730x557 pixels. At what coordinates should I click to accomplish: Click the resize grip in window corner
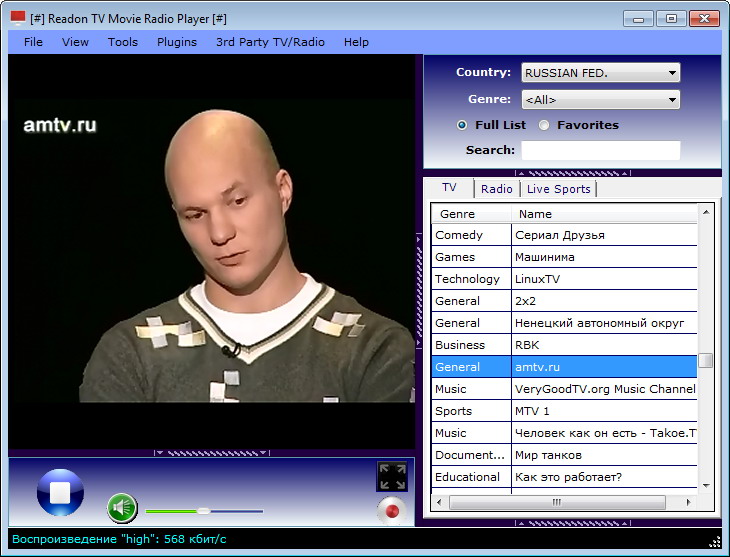pyautogui.click(x=715, y=542)
